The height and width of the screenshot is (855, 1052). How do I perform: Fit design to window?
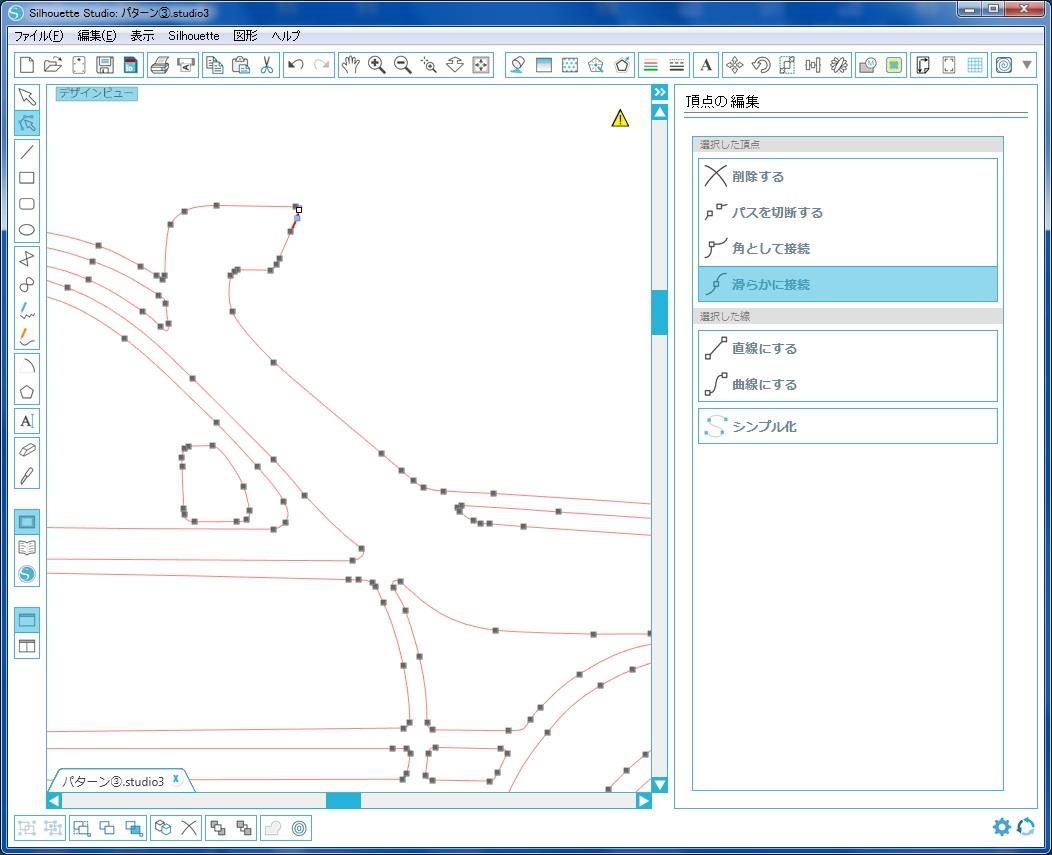pos(481,65)
